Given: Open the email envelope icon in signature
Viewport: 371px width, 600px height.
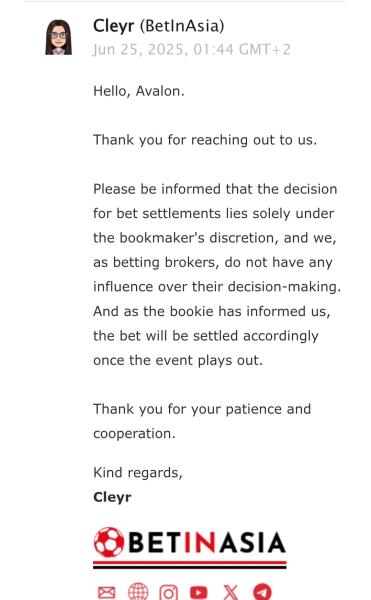Looking at the screenshot, I should pos(106,592).
